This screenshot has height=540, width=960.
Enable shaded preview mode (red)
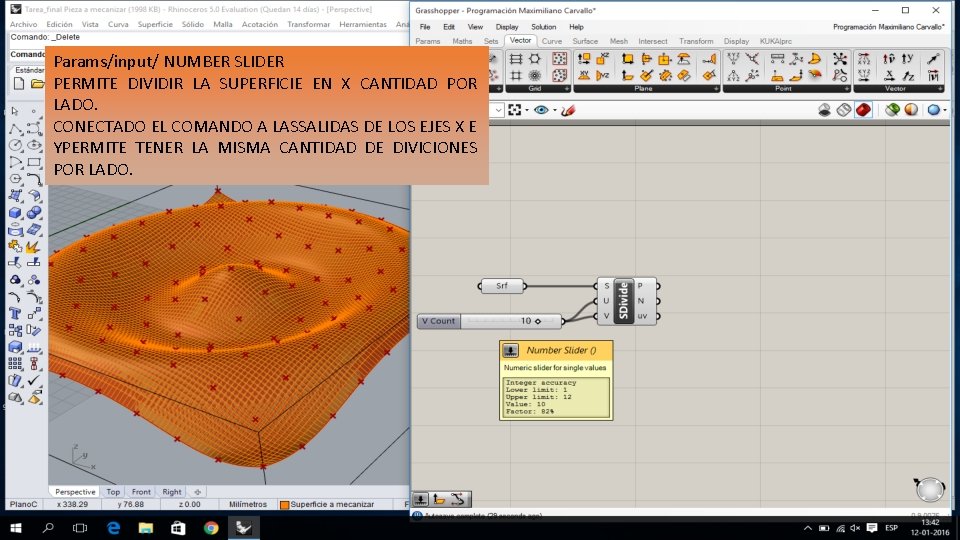tap(863, 110)
